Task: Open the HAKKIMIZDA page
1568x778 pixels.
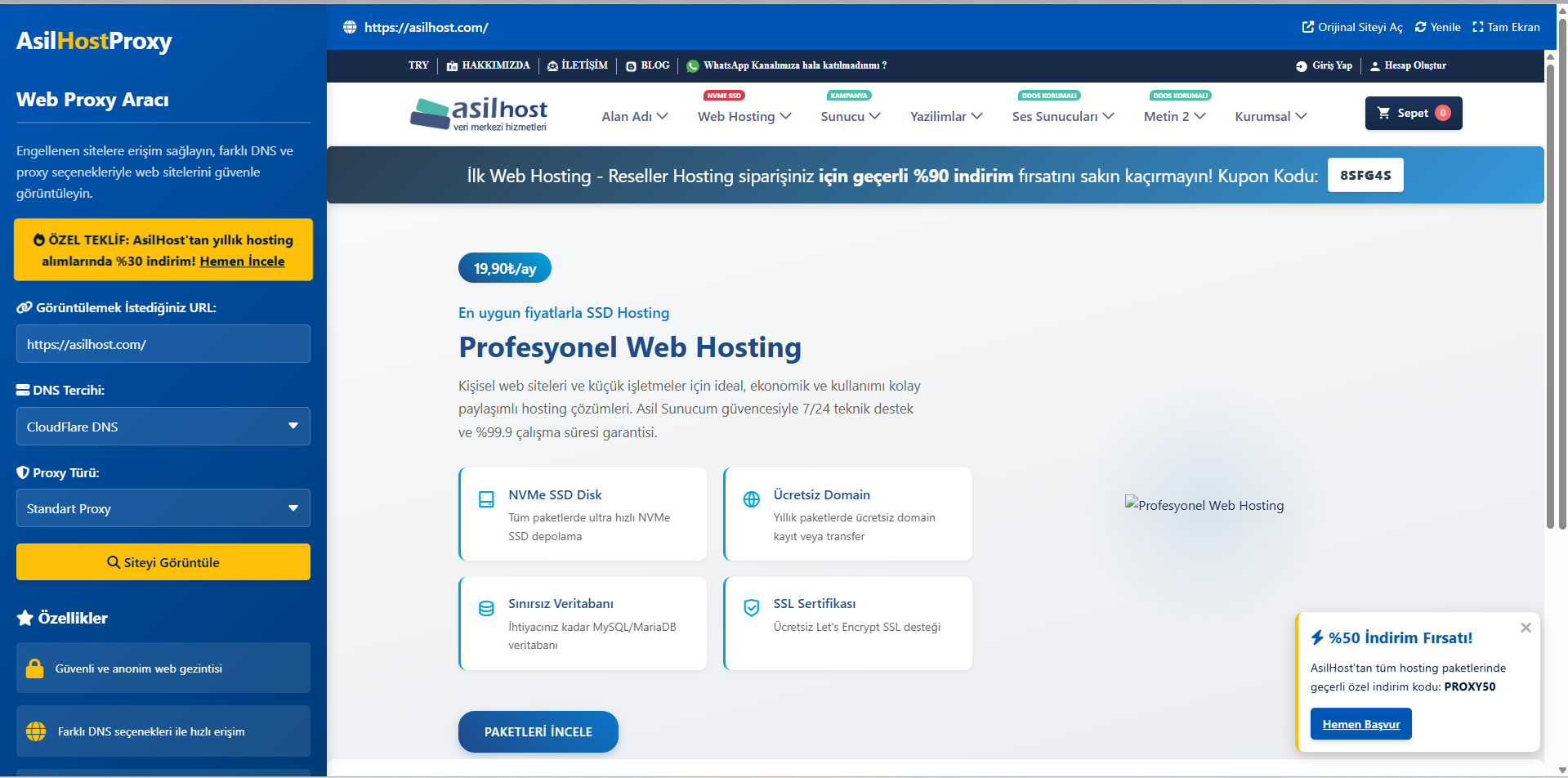Action: 496,65
